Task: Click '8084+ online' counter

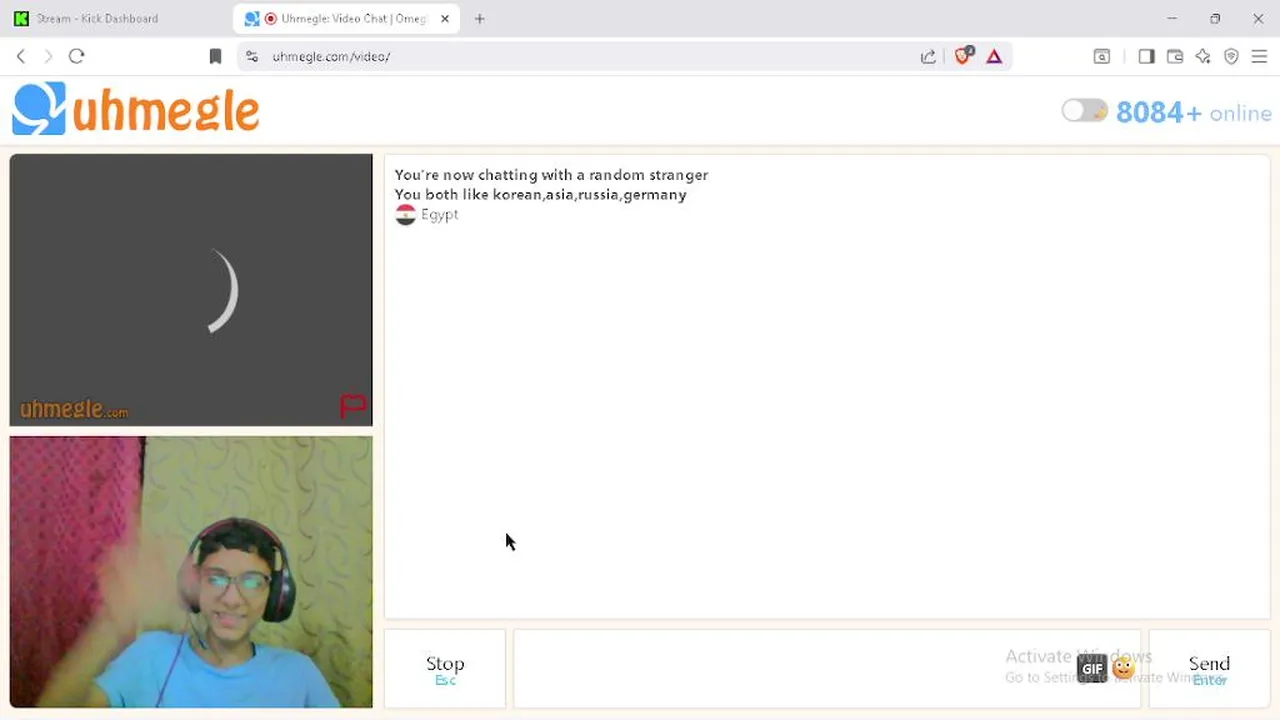Action: 1193,112
